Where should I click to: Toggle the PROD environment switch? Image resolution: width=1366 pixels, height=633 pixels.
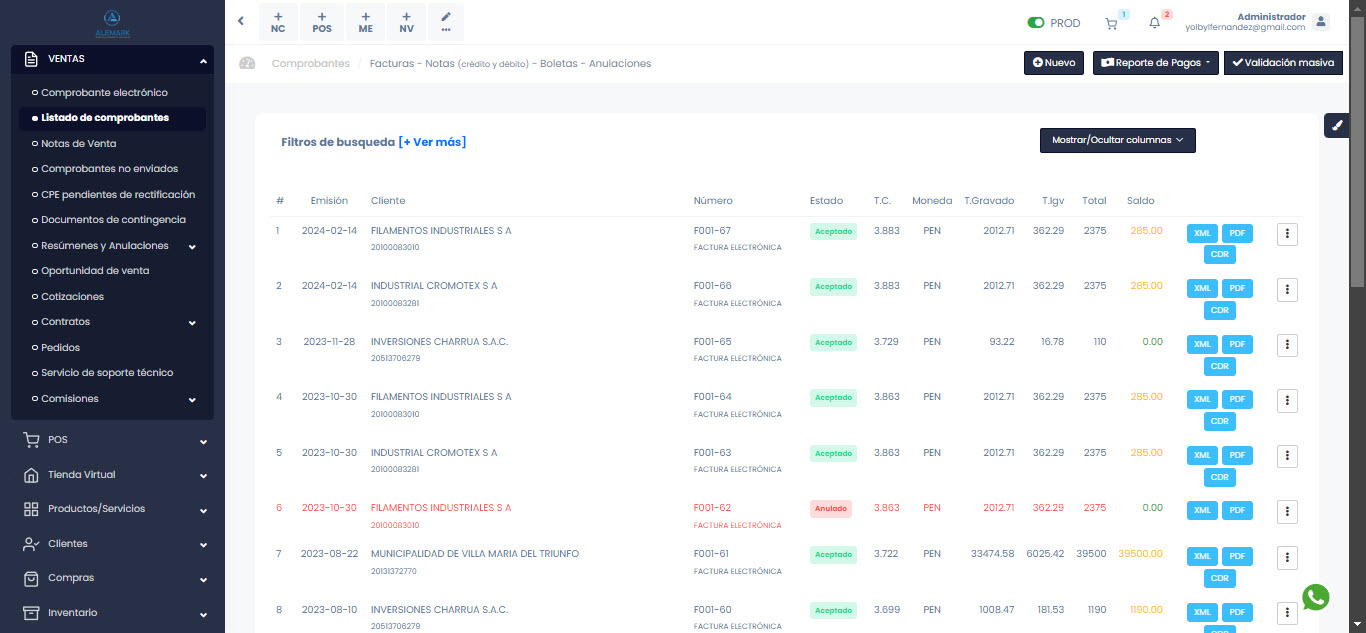tap(1036, 23)
